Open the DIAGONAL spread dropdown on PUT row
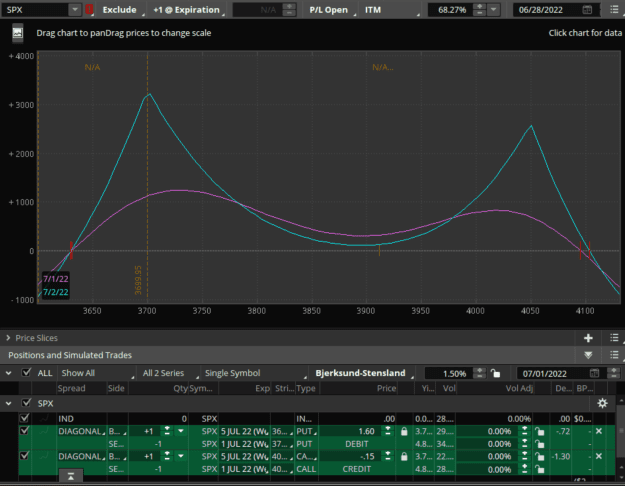Image resolution: width=625 pixels, height=486 pixels. (x=82, y=431)
